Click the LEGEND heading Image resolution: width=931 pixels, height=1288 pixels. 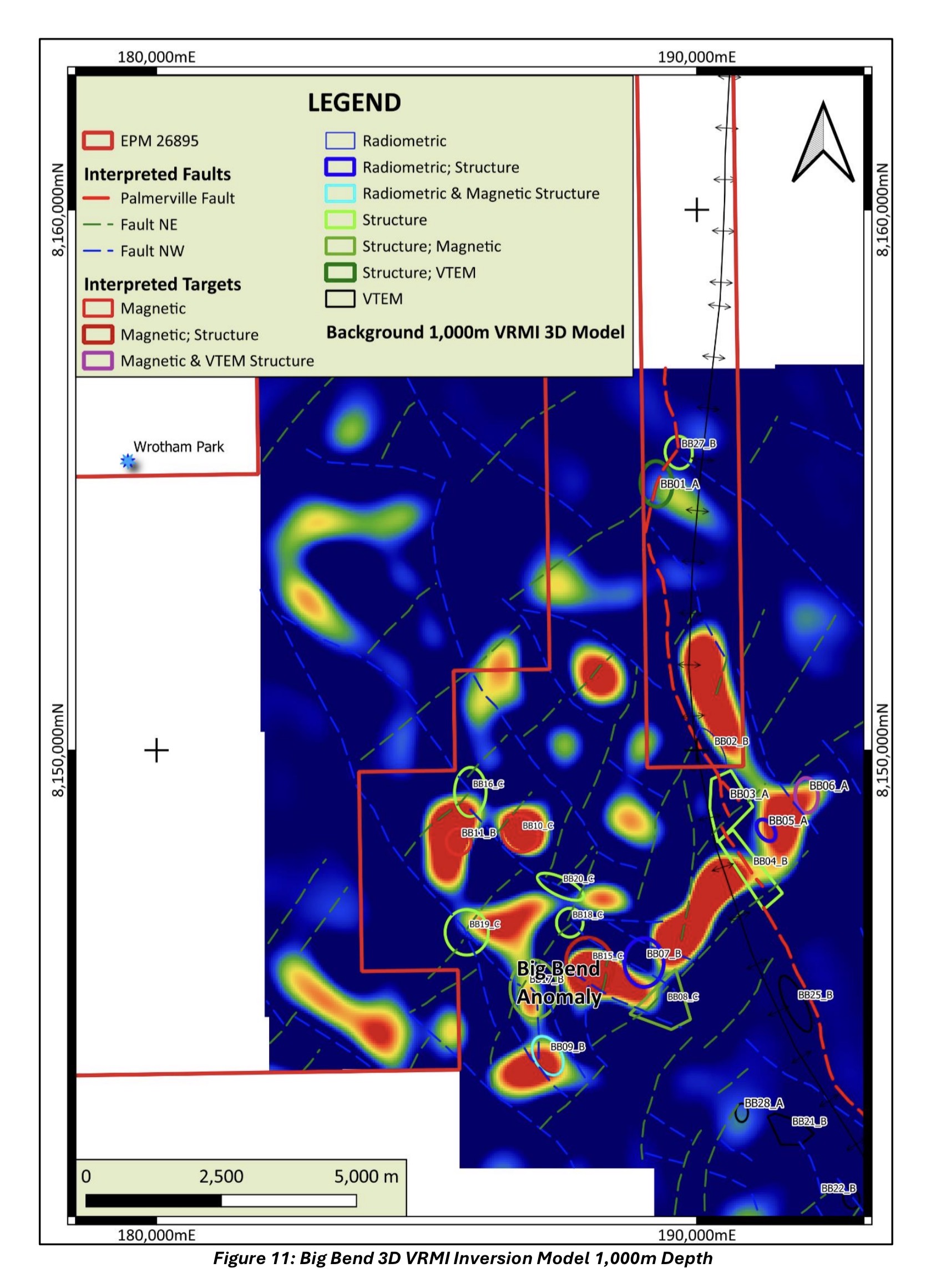pyautogui.click(x=354, y=103)
